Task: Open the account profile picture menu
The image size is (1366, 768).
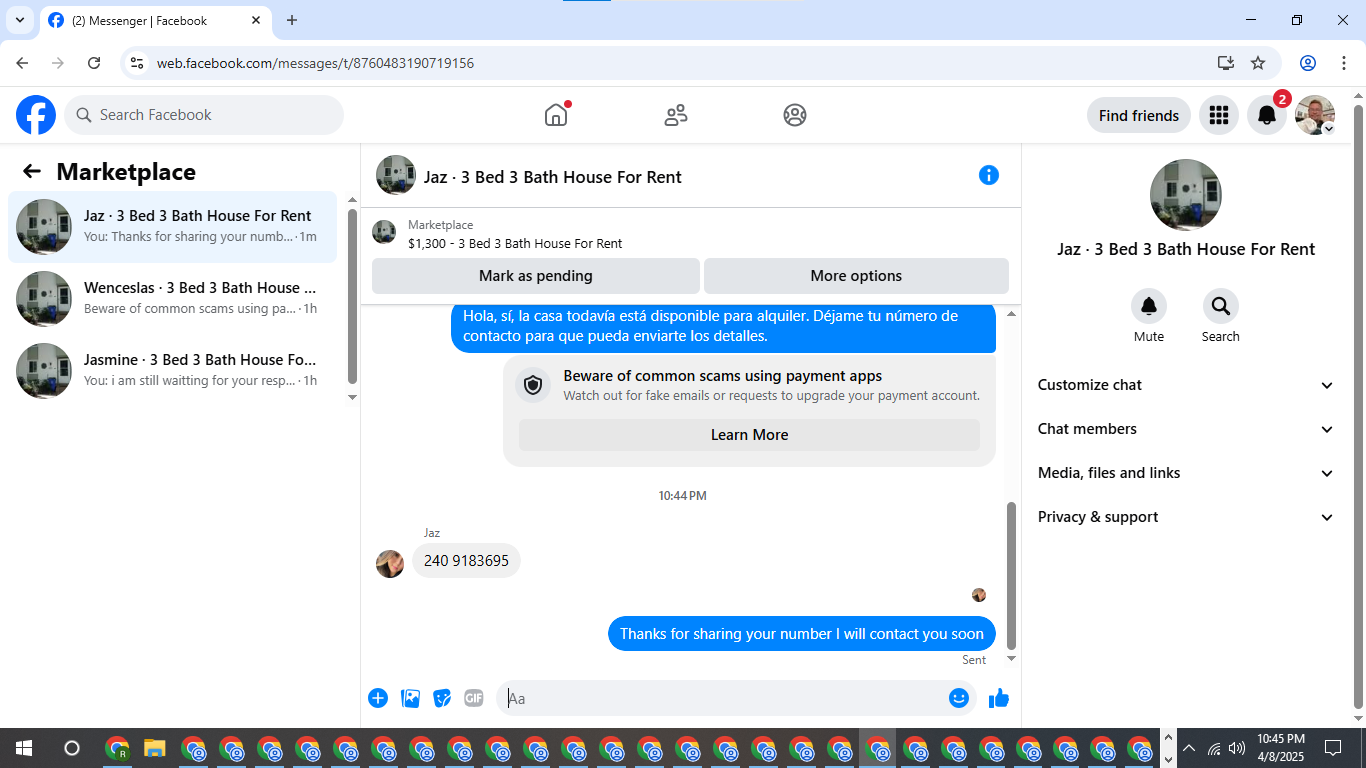Action: pos(1315,115)
